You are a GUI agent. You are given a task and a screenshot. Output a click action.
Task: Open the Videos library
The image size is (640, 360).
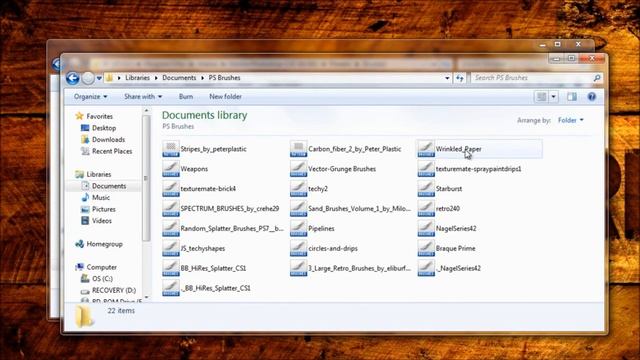point(102,221)
